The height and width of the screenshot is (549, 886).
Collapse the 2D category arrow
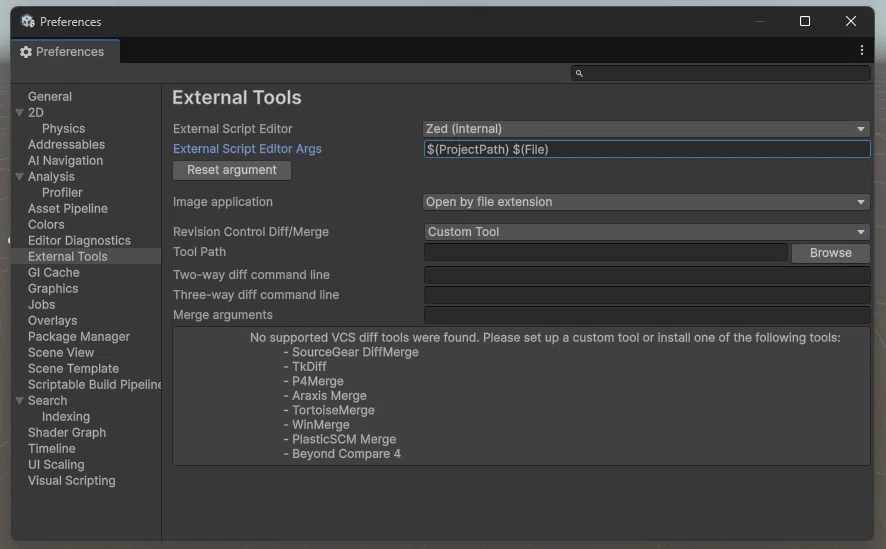(x=19, y=112)
